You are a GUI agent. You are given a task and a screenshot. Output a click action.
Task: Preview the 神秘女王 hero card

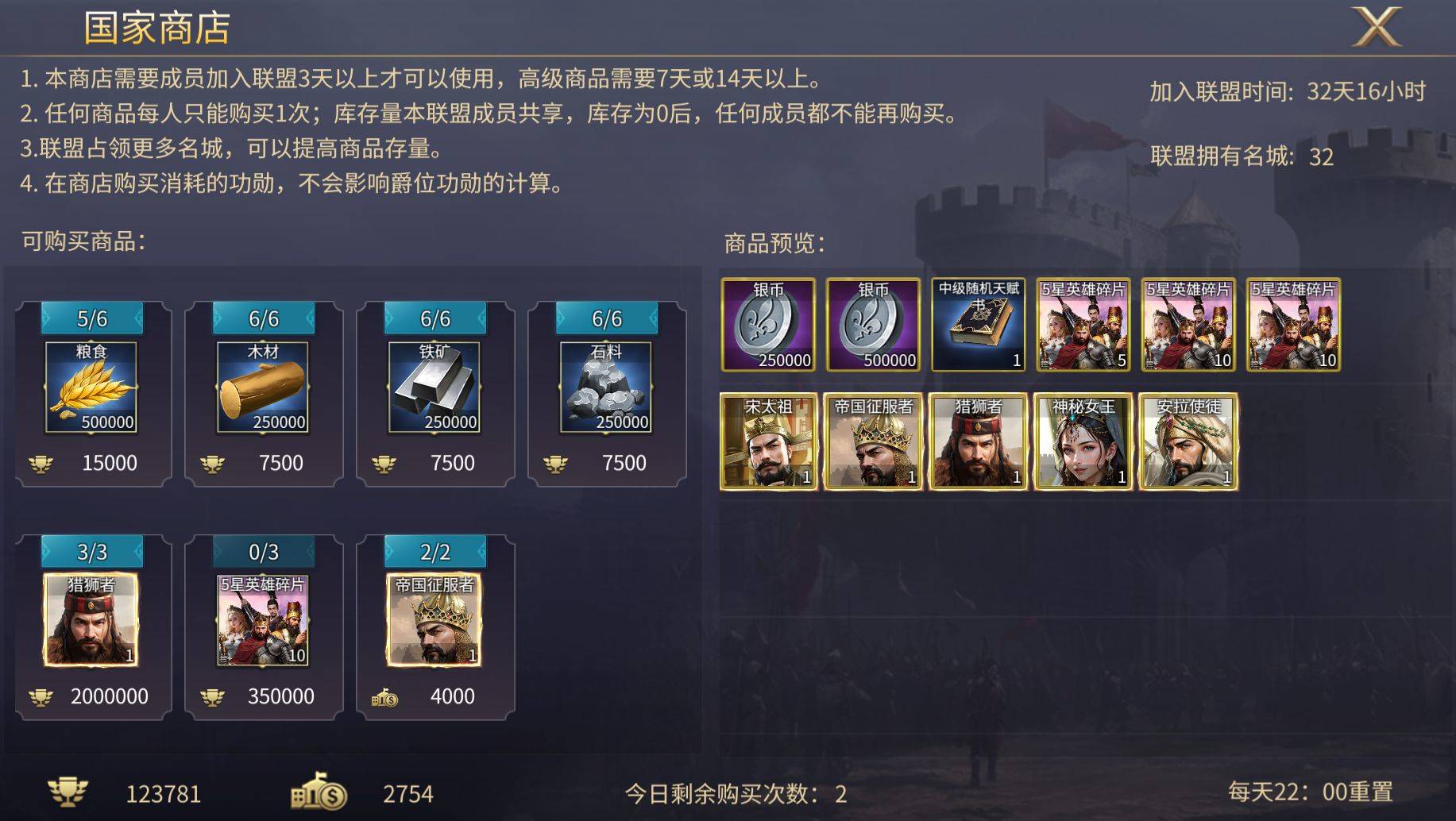coord(1083,441)
